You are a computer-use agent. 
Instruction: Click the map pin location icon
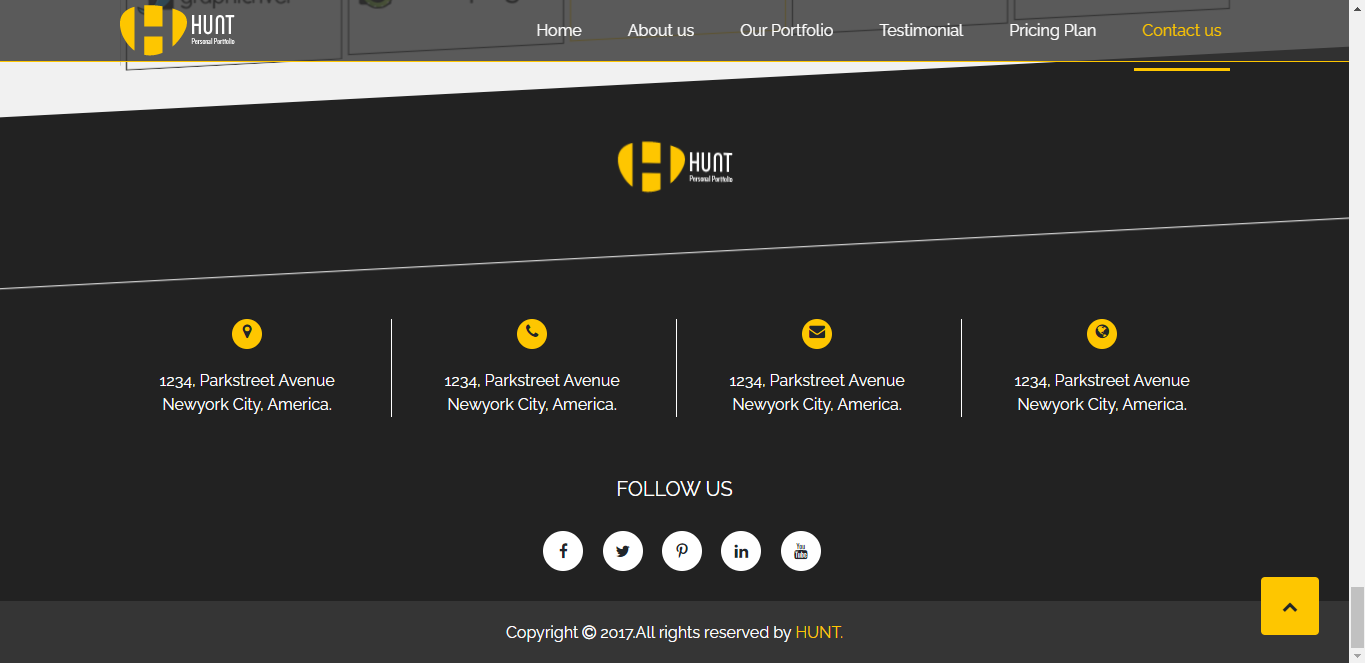(x=247, y=334)
